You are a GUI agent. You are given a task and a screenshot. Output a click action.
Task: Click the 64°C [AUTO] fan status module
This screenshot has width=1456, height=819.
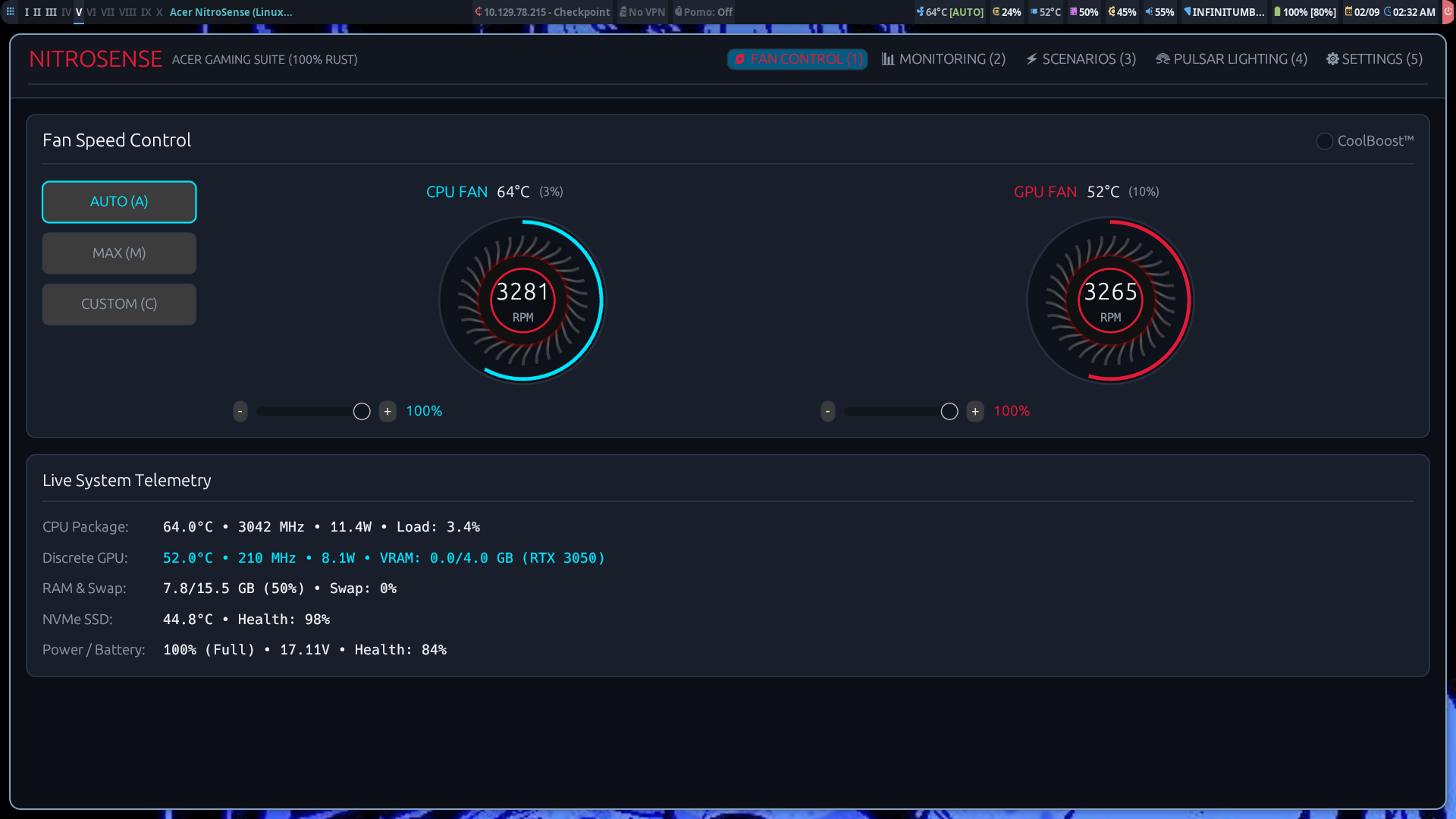pos(949,12)
